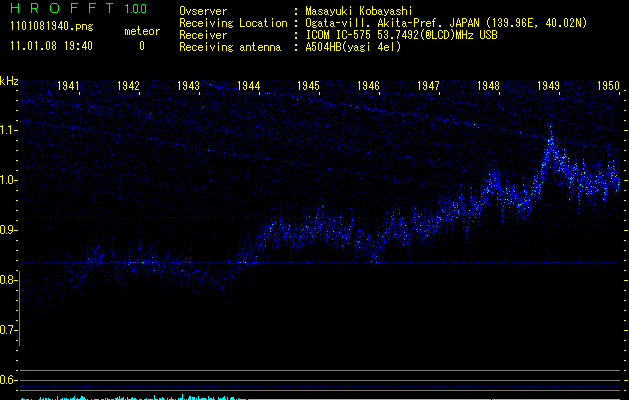Image resolution: width=629 pixels, height=400 pixels.
Task: Click the 0.7 frequency axis label
Action: pyautogui.click(x=8, y=330)
